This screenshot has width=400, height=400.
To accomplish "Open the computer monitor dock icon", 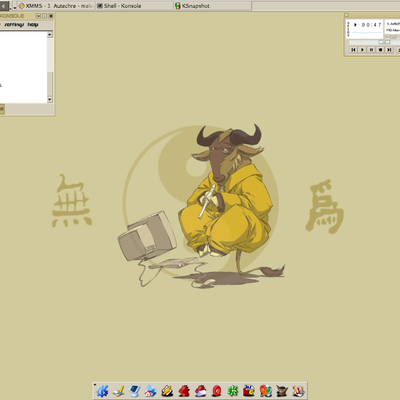I will [x=135, y=391].
